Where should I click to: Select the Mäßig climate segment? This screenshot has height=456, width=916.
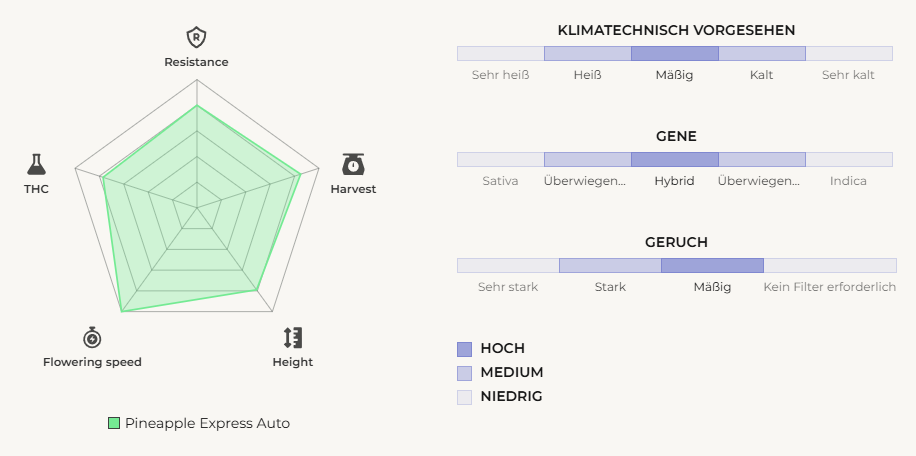(674, 54)
